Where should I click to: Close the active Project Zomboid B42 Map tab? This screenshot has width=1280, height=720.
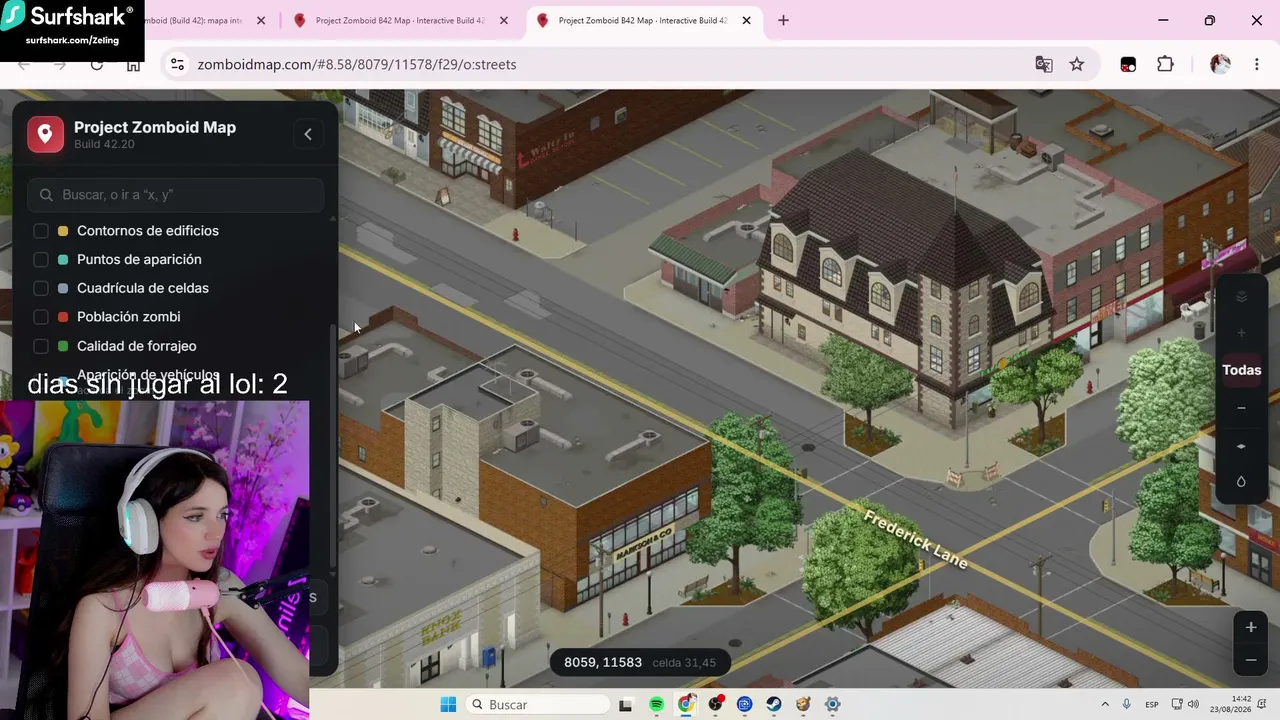pyautogui.click(x=746, y=20)
